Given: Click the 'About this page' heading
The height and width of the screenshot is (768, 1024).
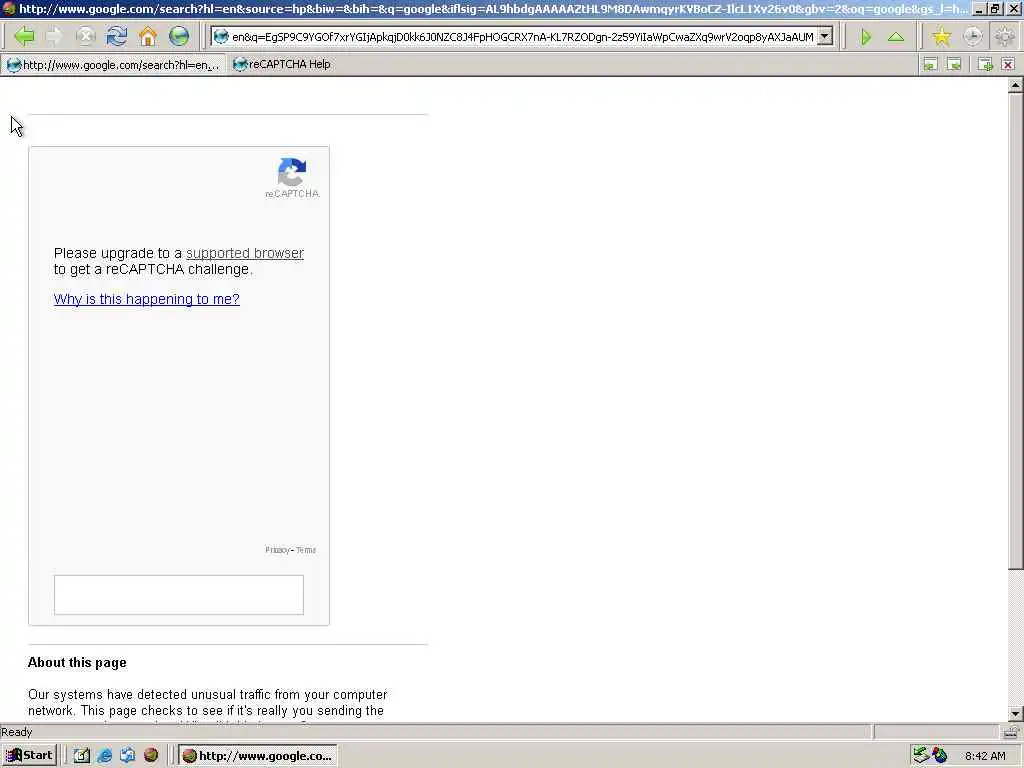Looking at the screenshot, I should point(77,663).
